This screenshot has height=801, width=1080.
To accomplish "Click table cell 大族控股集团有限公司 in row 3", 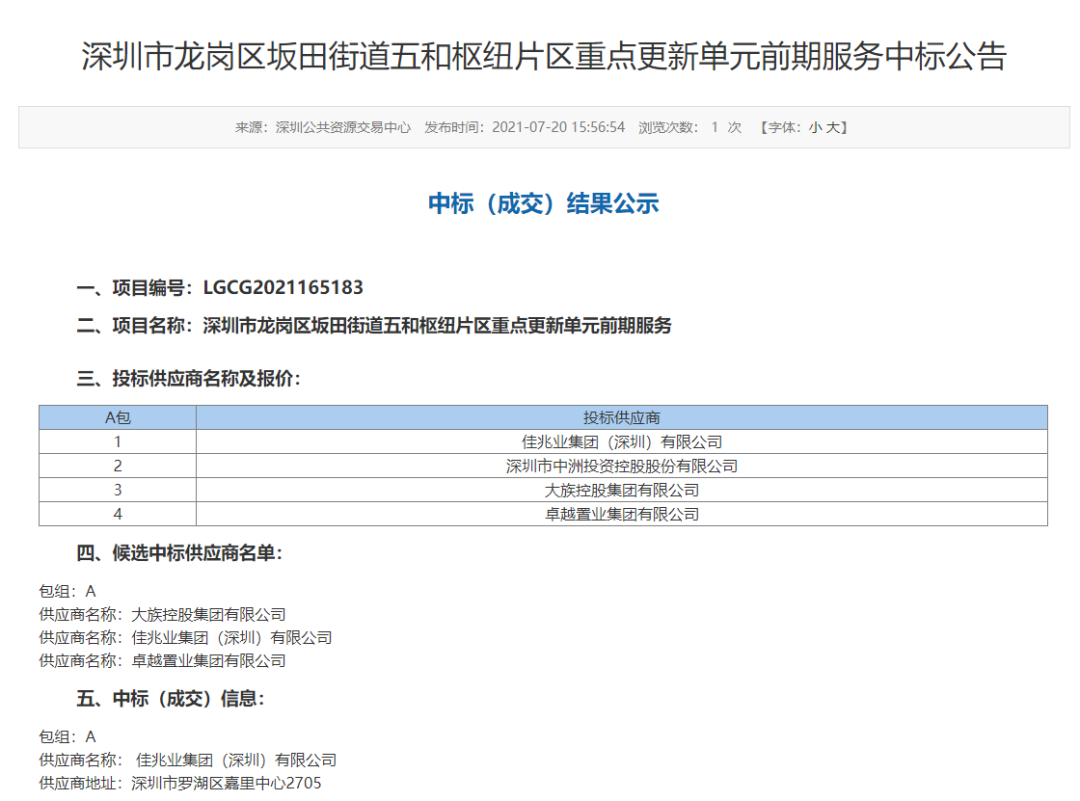I will coord(622,490).
